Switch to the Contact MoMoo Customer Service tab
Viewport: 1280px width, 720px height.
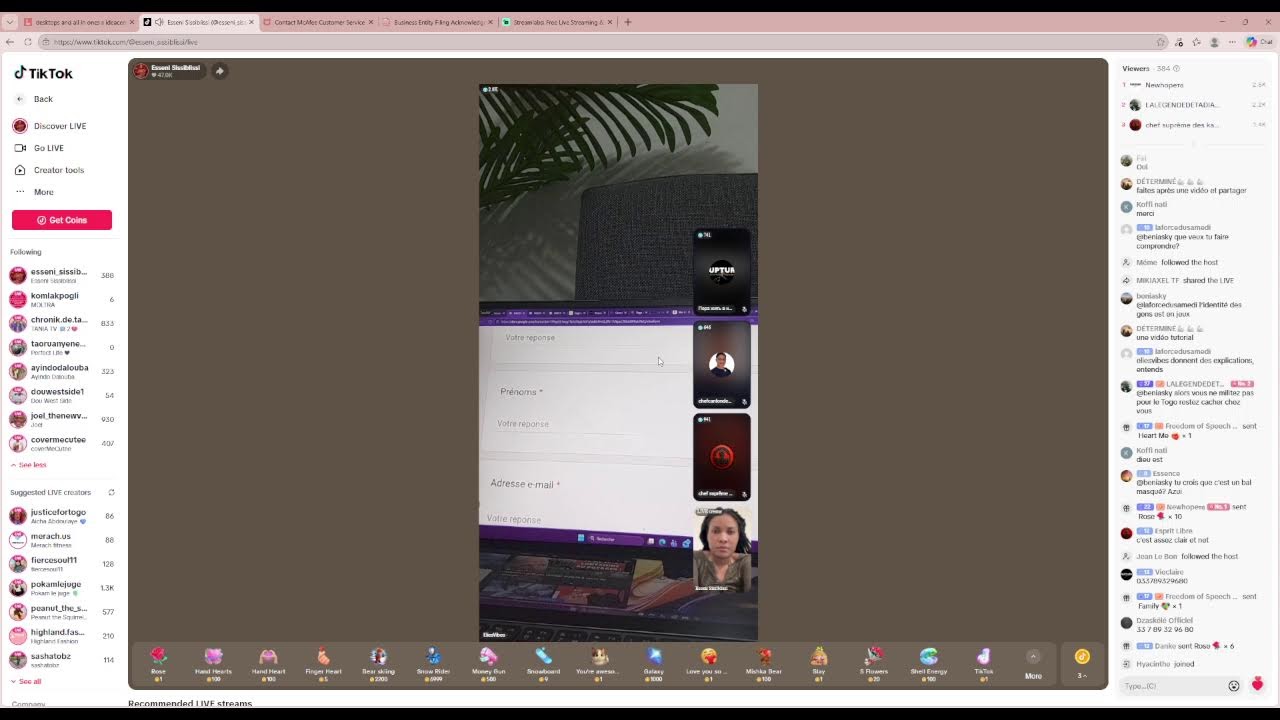click(x=318, y=22)
